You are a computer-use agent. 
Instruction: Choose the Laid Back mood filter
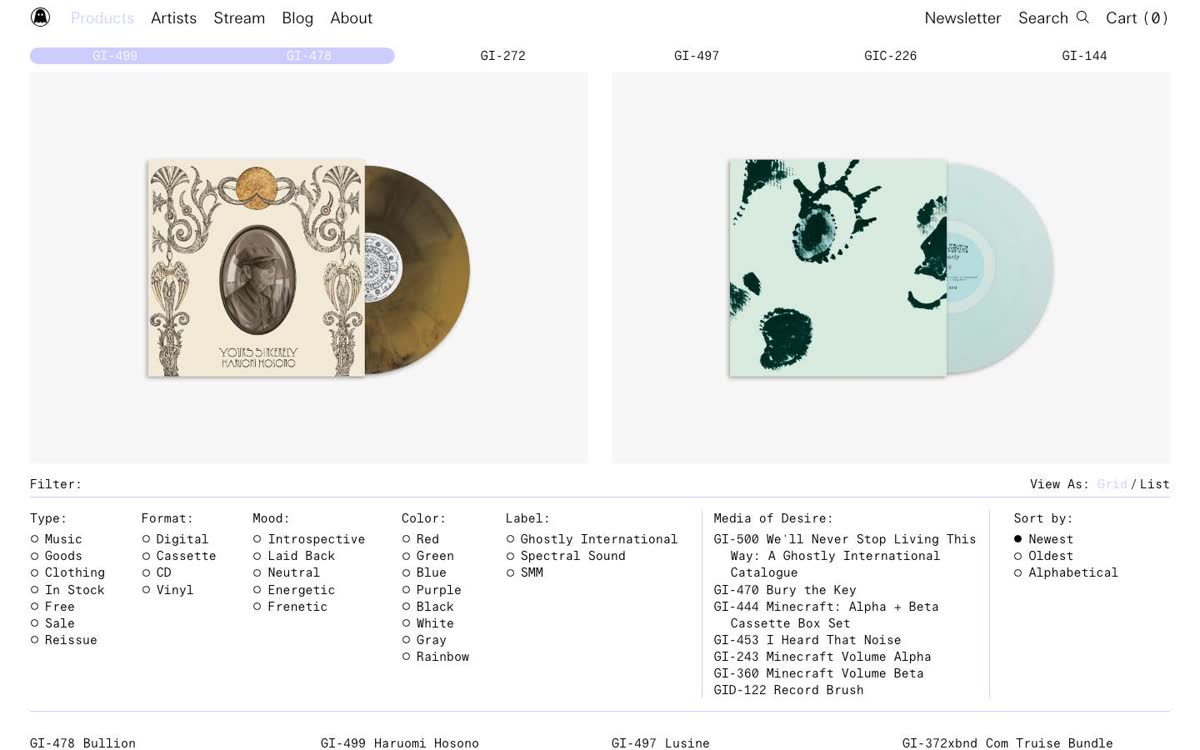point(294,556)
